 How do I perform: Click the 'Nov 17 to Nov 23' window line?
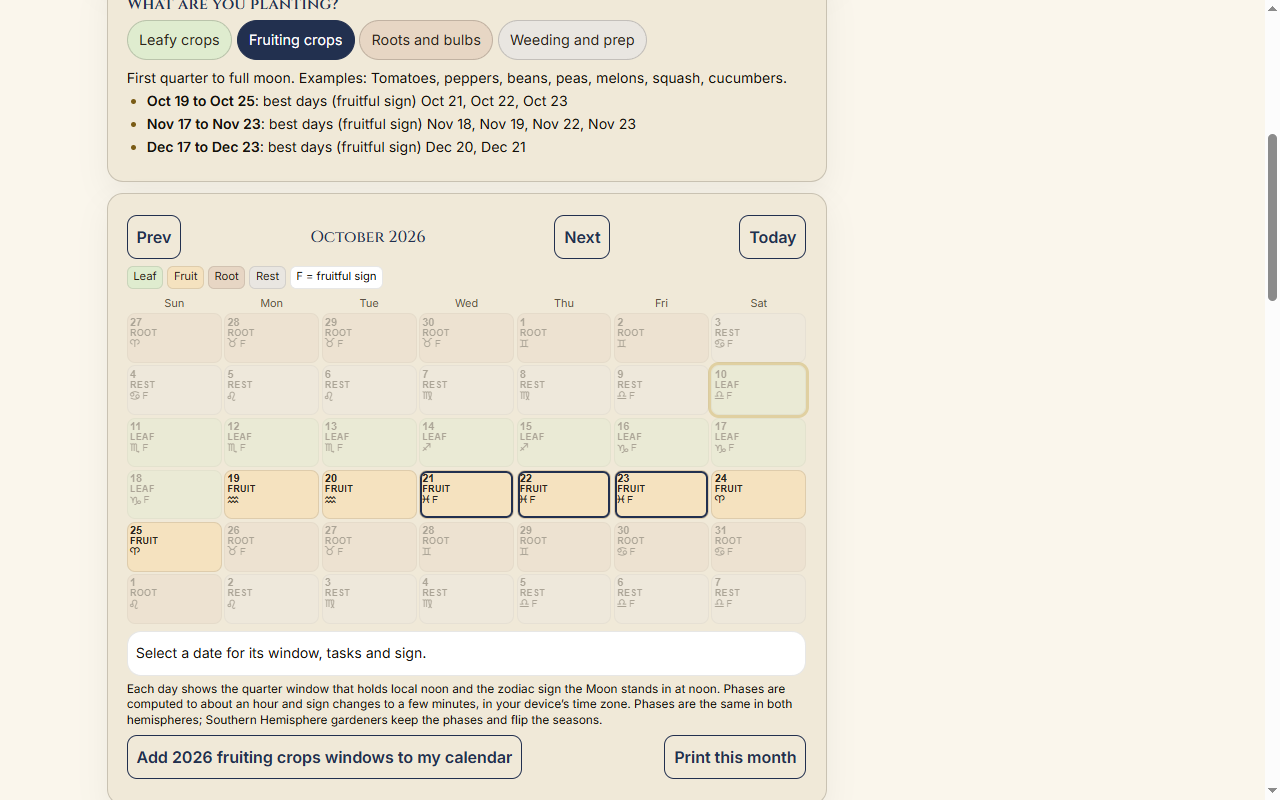[391, 124]
